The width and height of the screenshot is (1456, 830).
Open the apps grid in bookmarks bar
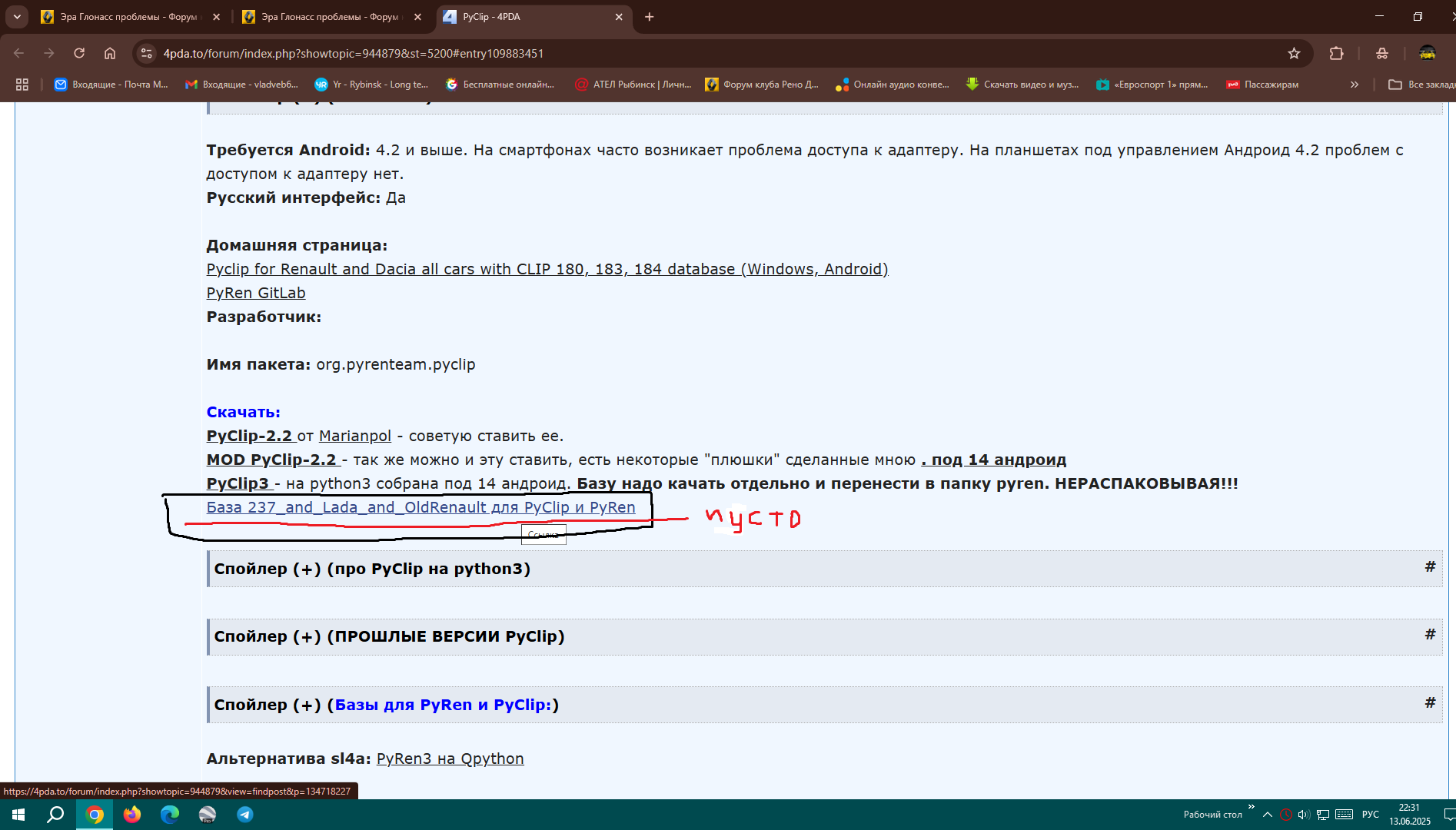(x=22, y=85)
